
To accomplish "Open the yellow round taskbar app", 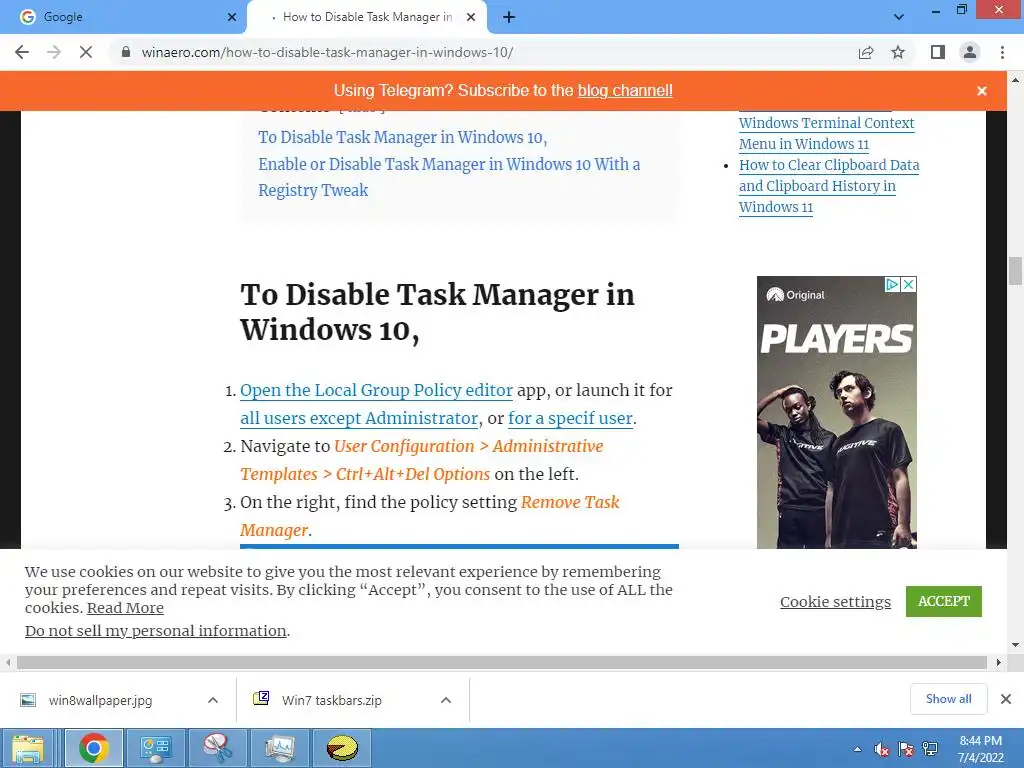I will [342, 748].
